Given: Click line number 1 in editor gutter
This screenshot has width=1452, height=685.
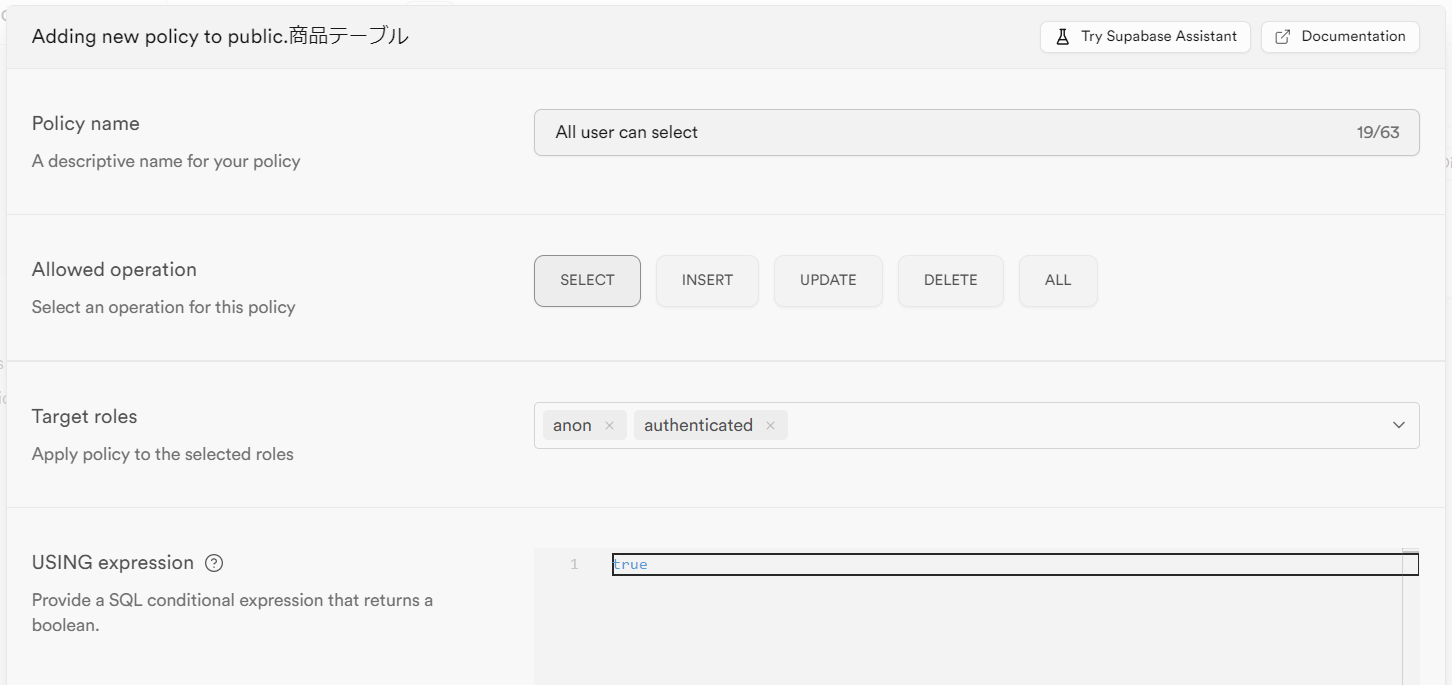Looking at the screenshot, I should pos(574,565).
